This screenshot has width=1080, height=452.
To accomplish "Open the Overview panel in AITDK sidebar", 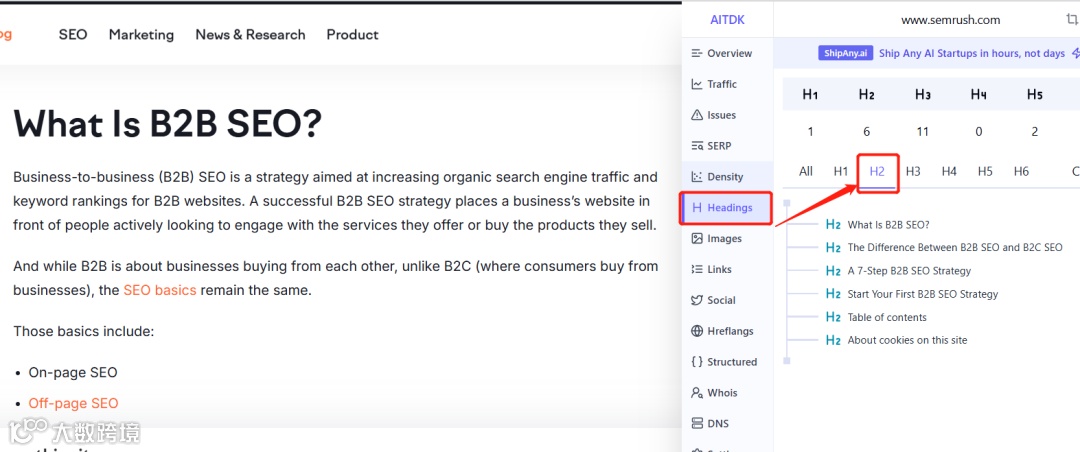I will point(722,54).
